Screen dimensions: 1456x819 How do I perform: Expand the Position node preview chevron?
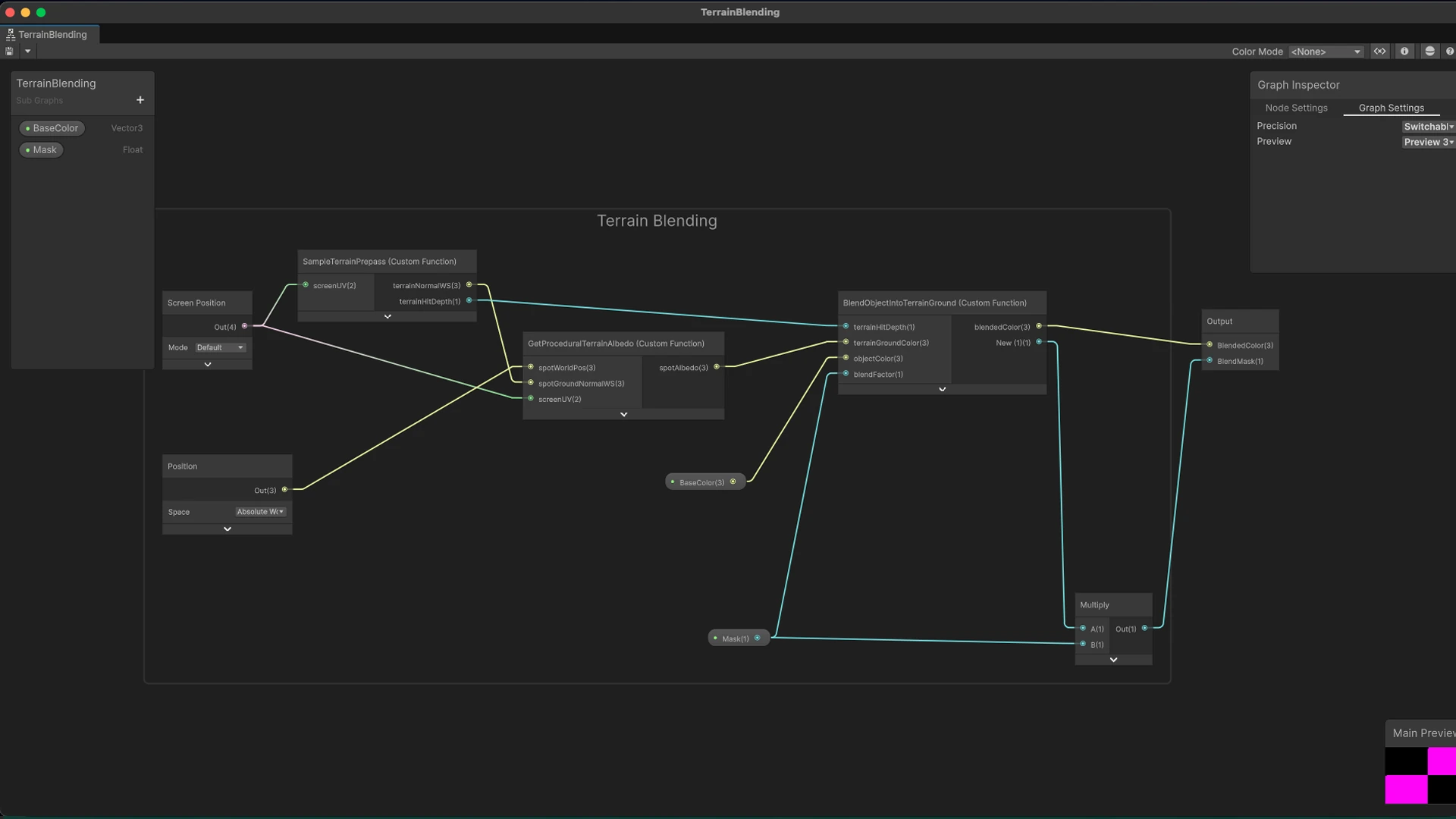click(227, 529)
